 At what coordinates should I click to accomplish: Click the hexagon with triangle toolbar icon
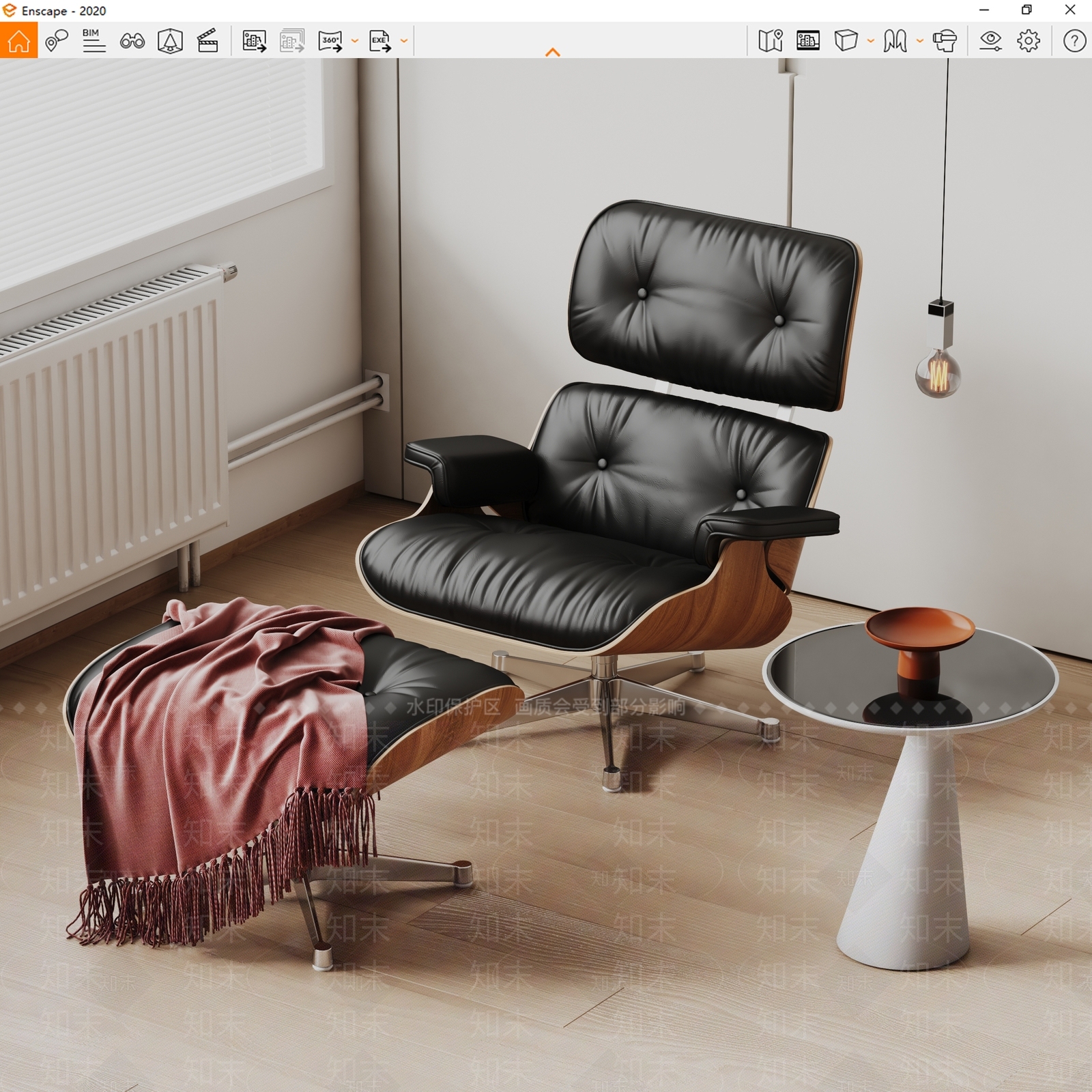tap(170, 41)
